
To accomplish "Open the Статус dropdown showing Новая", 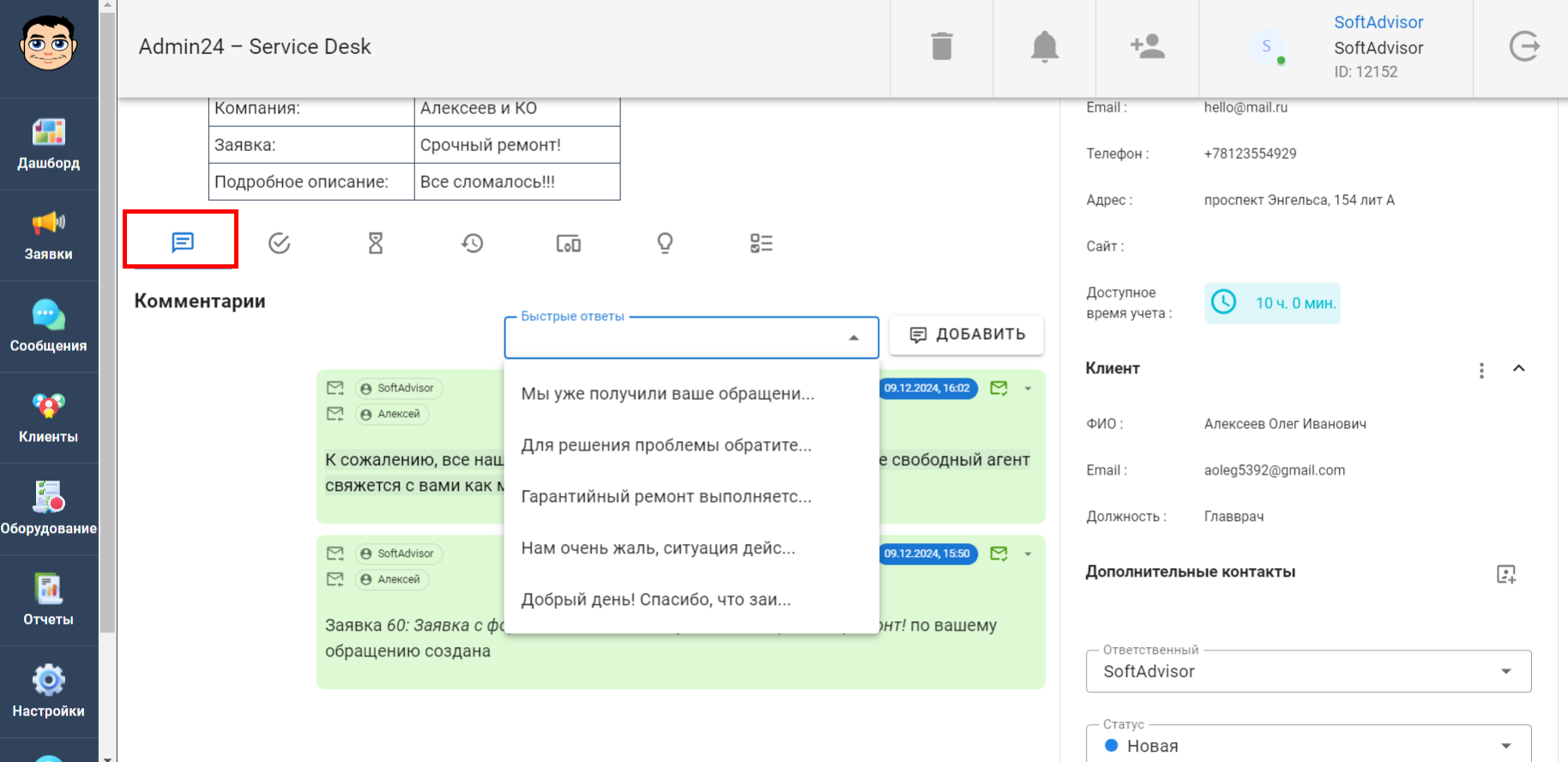I will (x=1307, y=745).
